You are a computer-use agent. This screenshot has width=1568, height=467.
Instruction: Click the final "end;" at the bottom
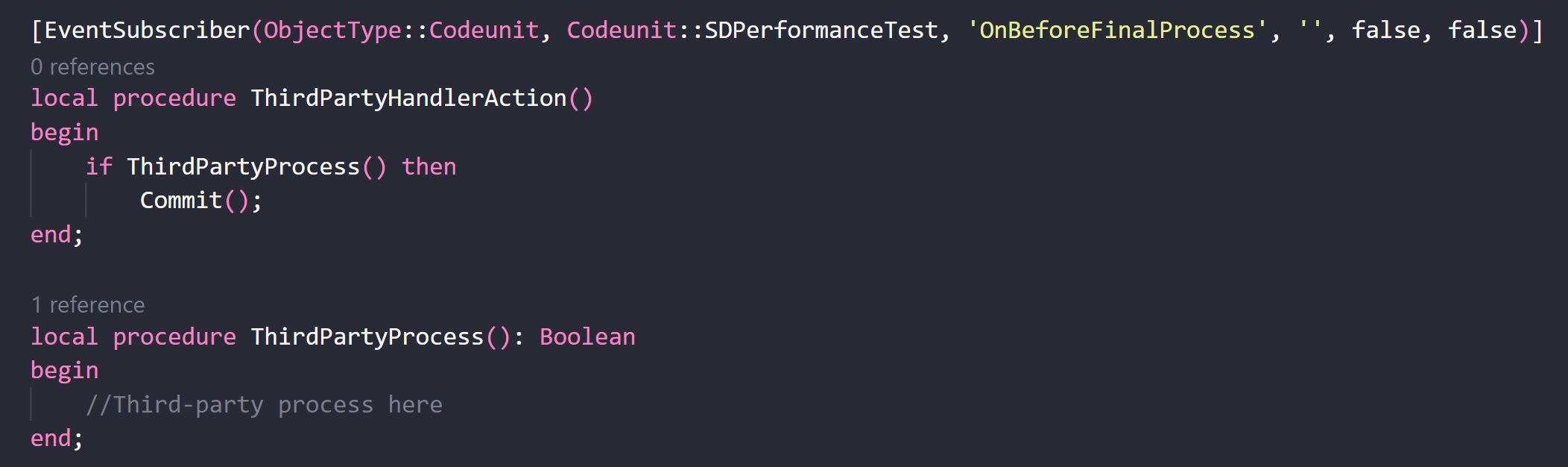point(57,439)
